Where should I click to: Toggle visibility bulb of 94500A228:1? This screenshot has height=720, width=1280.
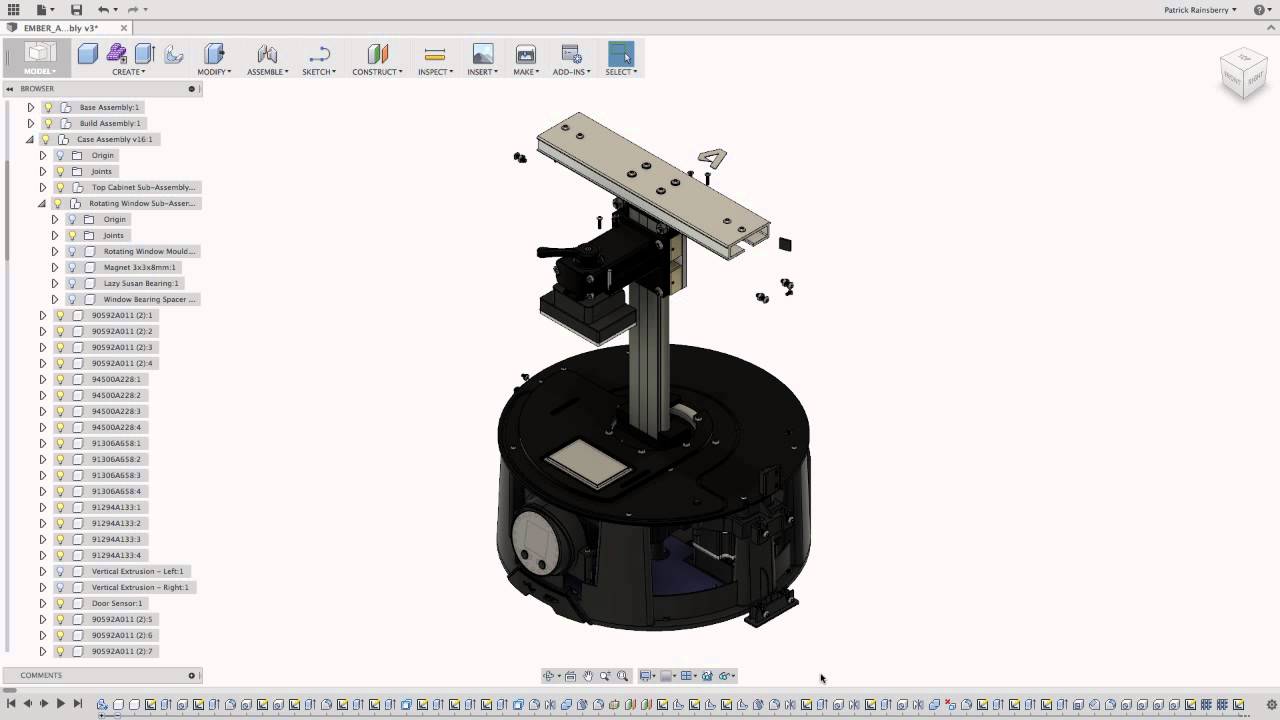point(59,379)
